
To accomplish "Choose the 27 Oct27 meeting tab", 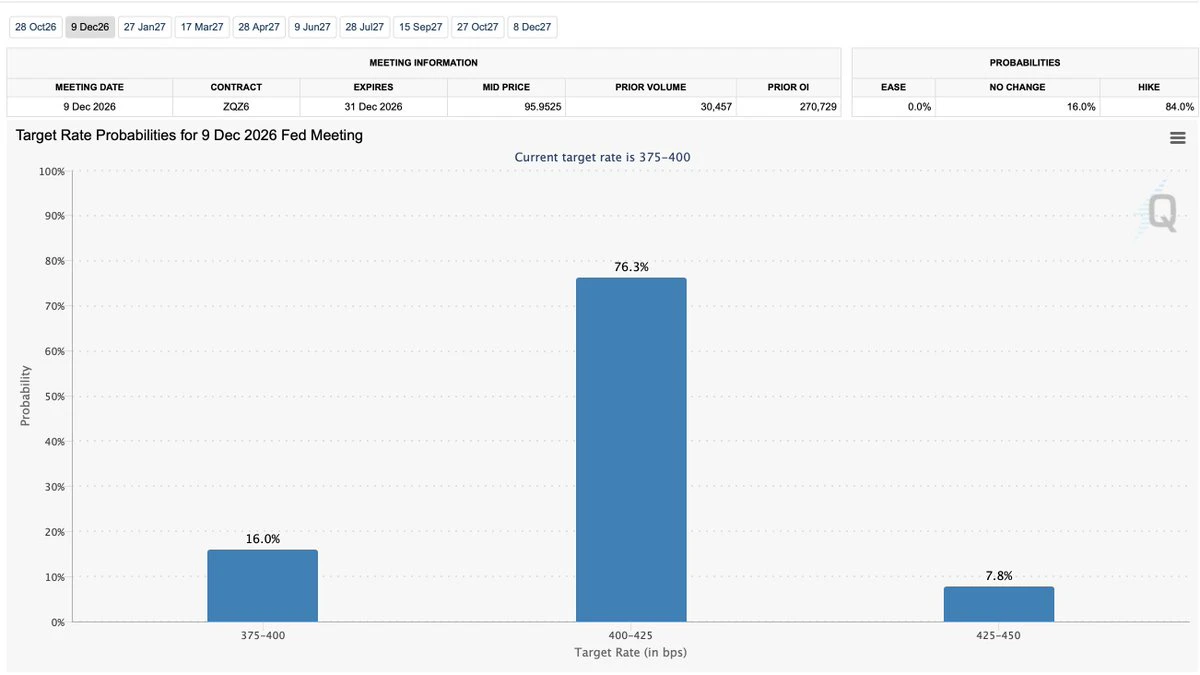I will point(478,27).
